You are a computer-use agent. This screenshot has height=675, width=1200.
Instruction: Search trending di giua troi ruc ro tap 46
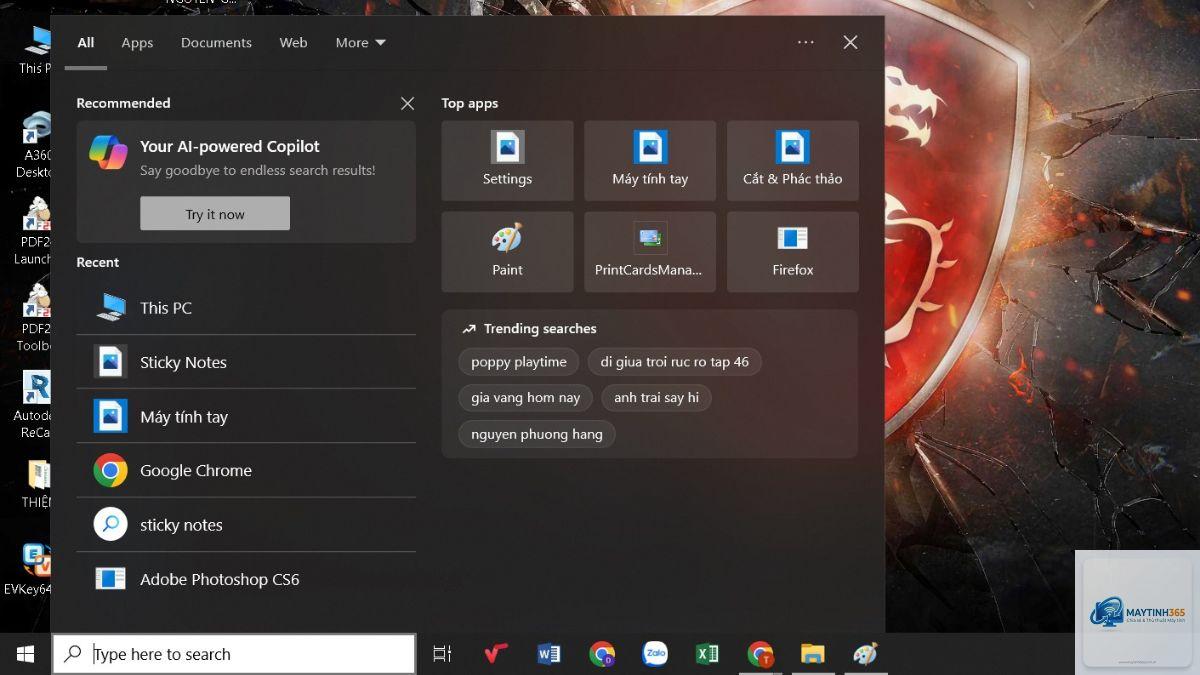point(675,362)
